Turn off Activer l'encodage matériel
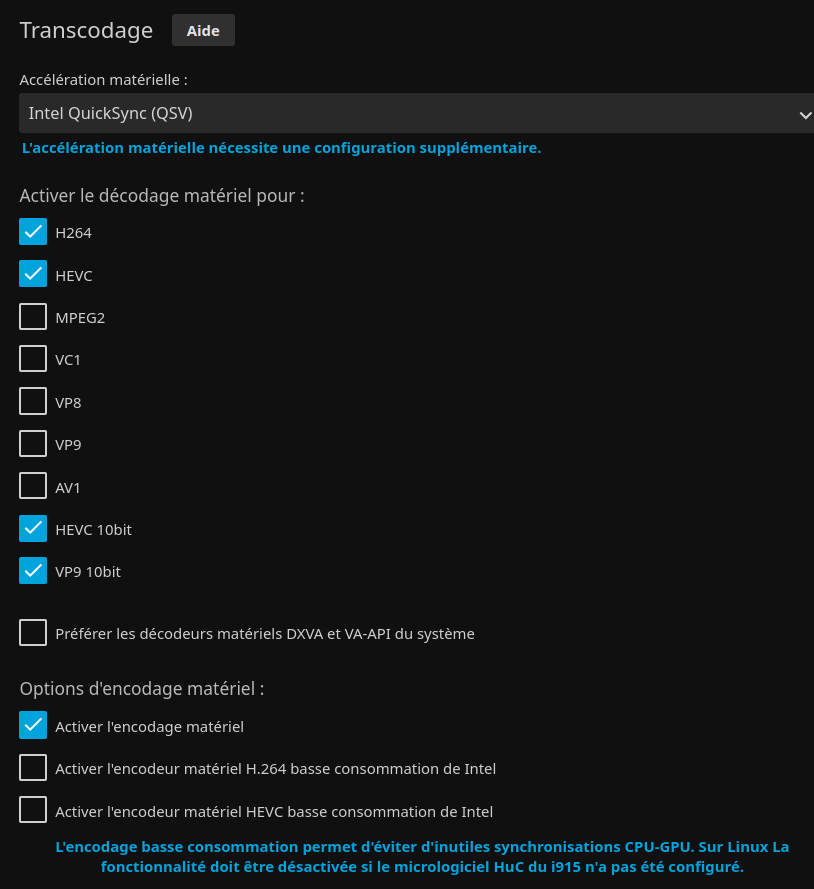The width and height of the screenshot is (814, 889). pyautogui.click(x=33, y=726)
